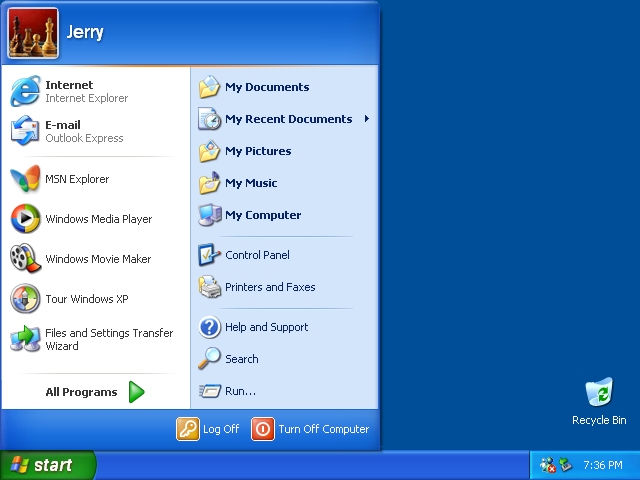Image resolution: width=640 pixels, height=480 pixels.
Task: Click the Help and Support question mark icon
Action: click(209, 327)
